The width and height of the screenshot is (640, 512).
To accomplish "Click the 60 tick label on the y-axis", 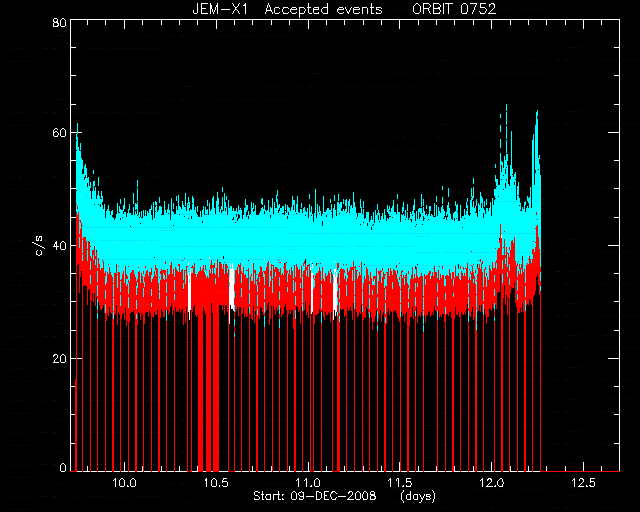I will click(60, 133).
